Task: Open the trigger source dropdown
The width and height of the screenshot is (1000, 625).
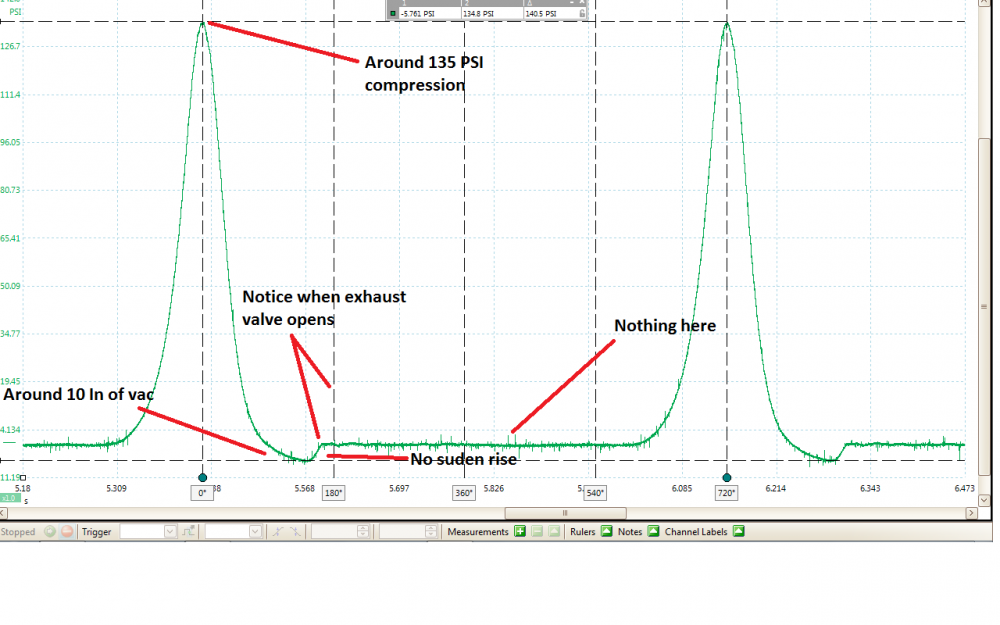Action: pos(233,531)
